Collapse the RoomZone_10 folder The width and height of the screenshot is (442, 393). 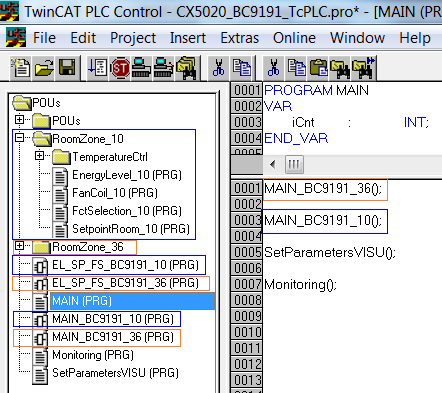pyautogui.click(x=20, y=137)
